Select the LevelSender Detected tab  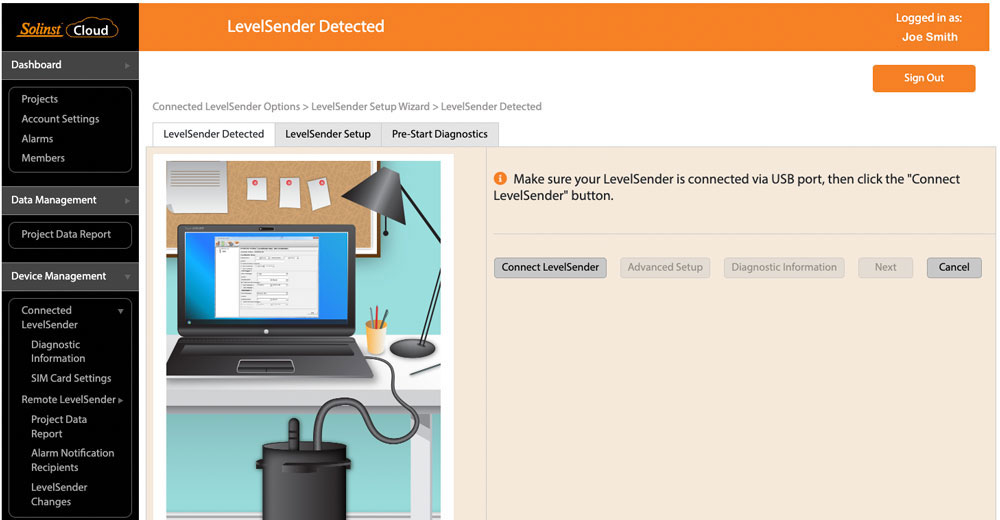pos(213,134)
